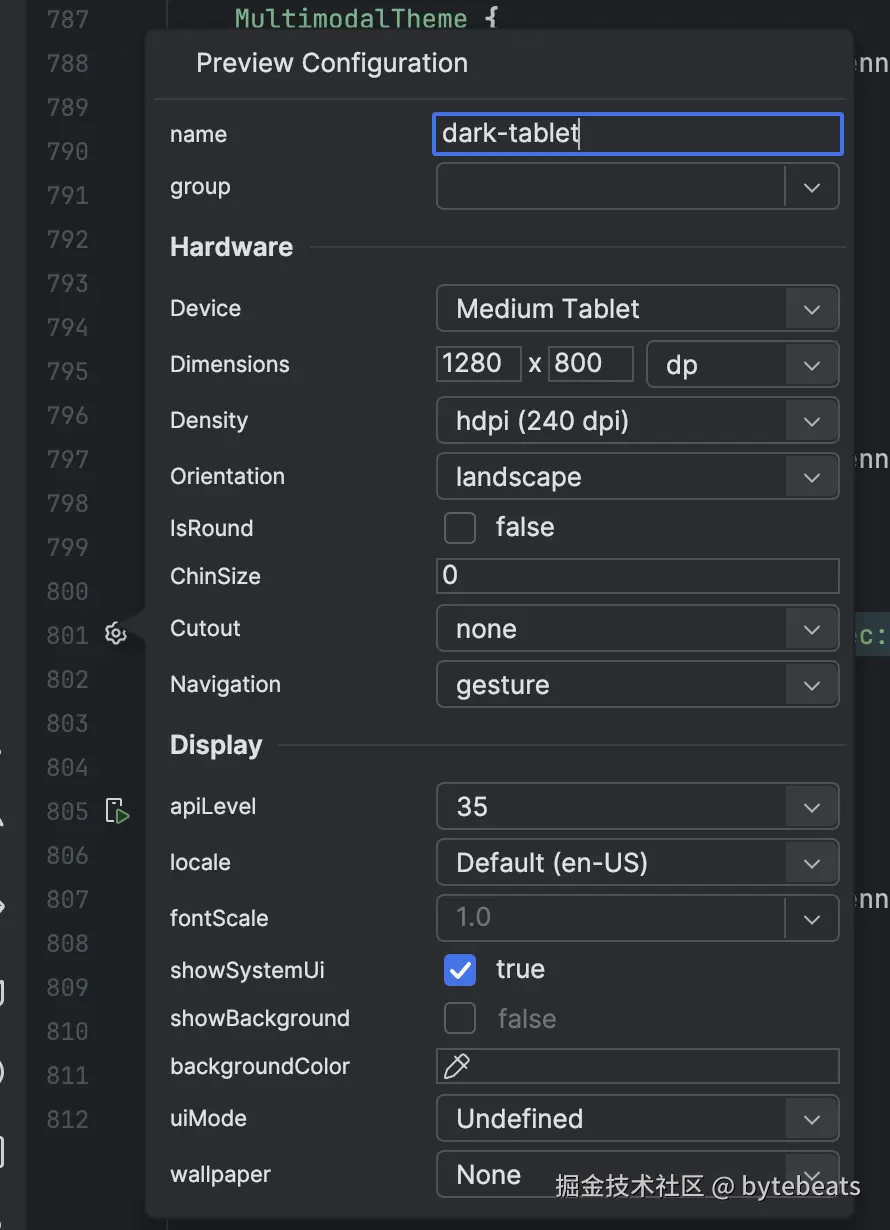Select the ChinSize value field
This screenshot has height=1230, width=890.
(637, 576)
